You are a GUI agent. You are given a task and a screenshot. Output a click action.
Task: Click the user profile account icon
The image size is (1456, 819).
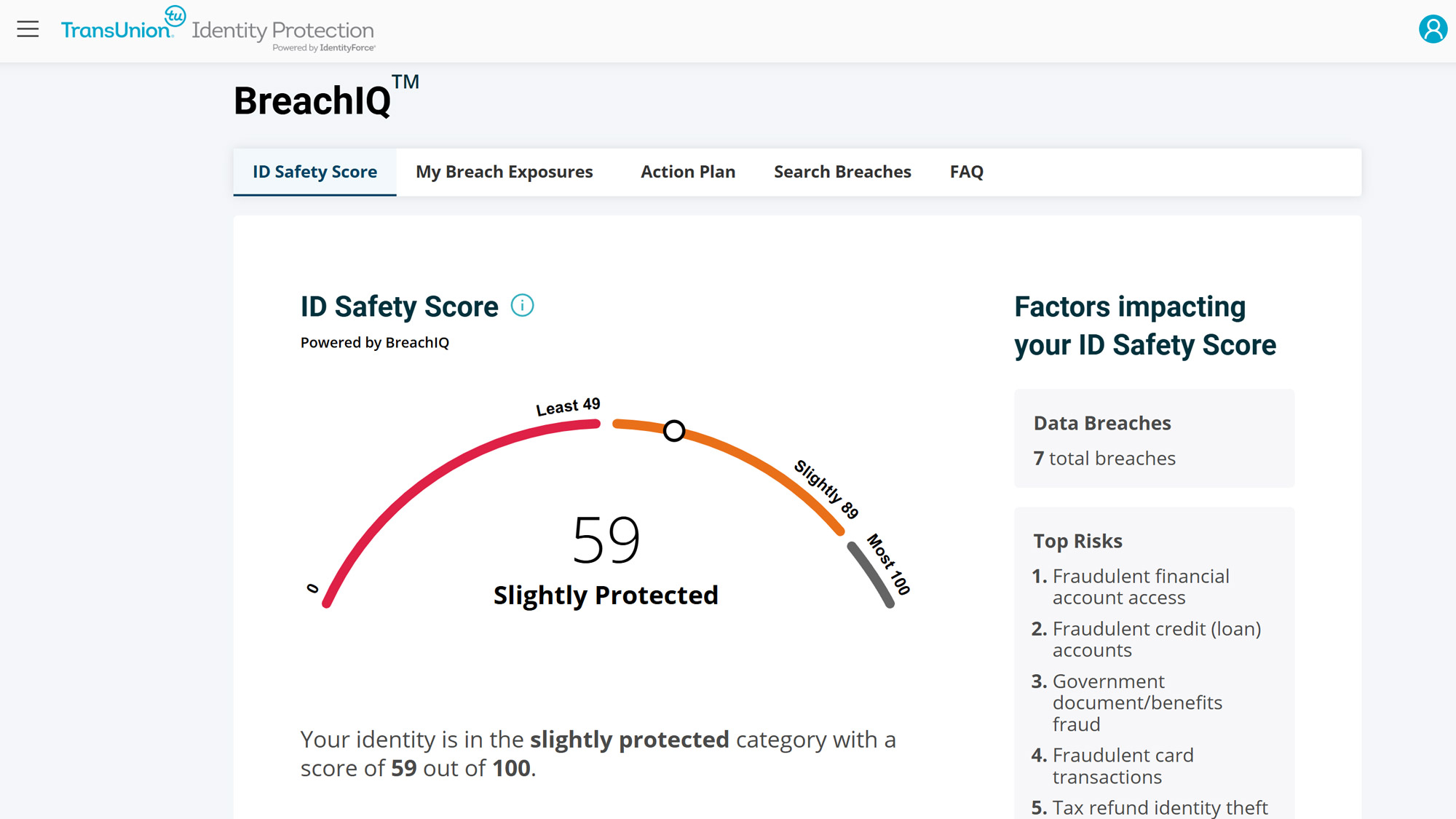pyautogui.click(x=1432, y=29)
